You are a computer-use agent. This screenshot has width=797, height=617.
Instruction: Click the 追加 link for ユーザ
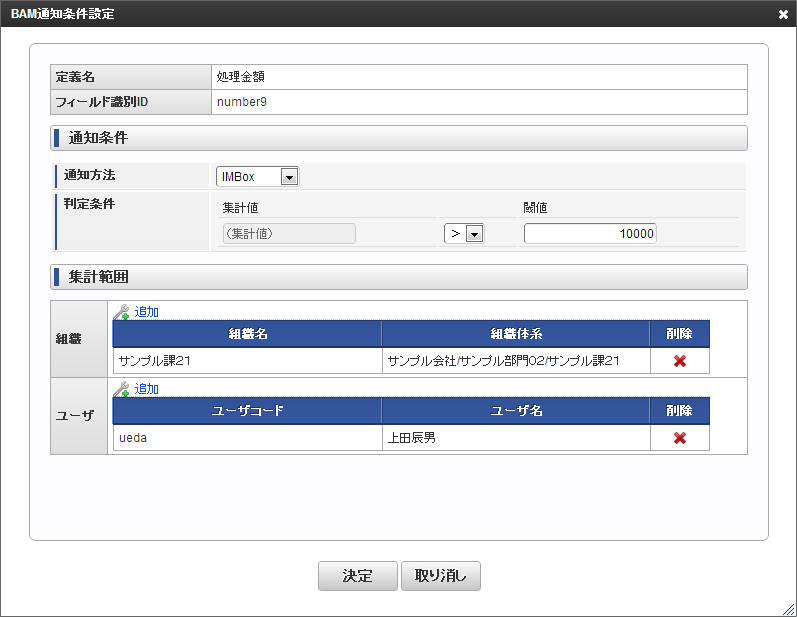[x=146, y=389]
